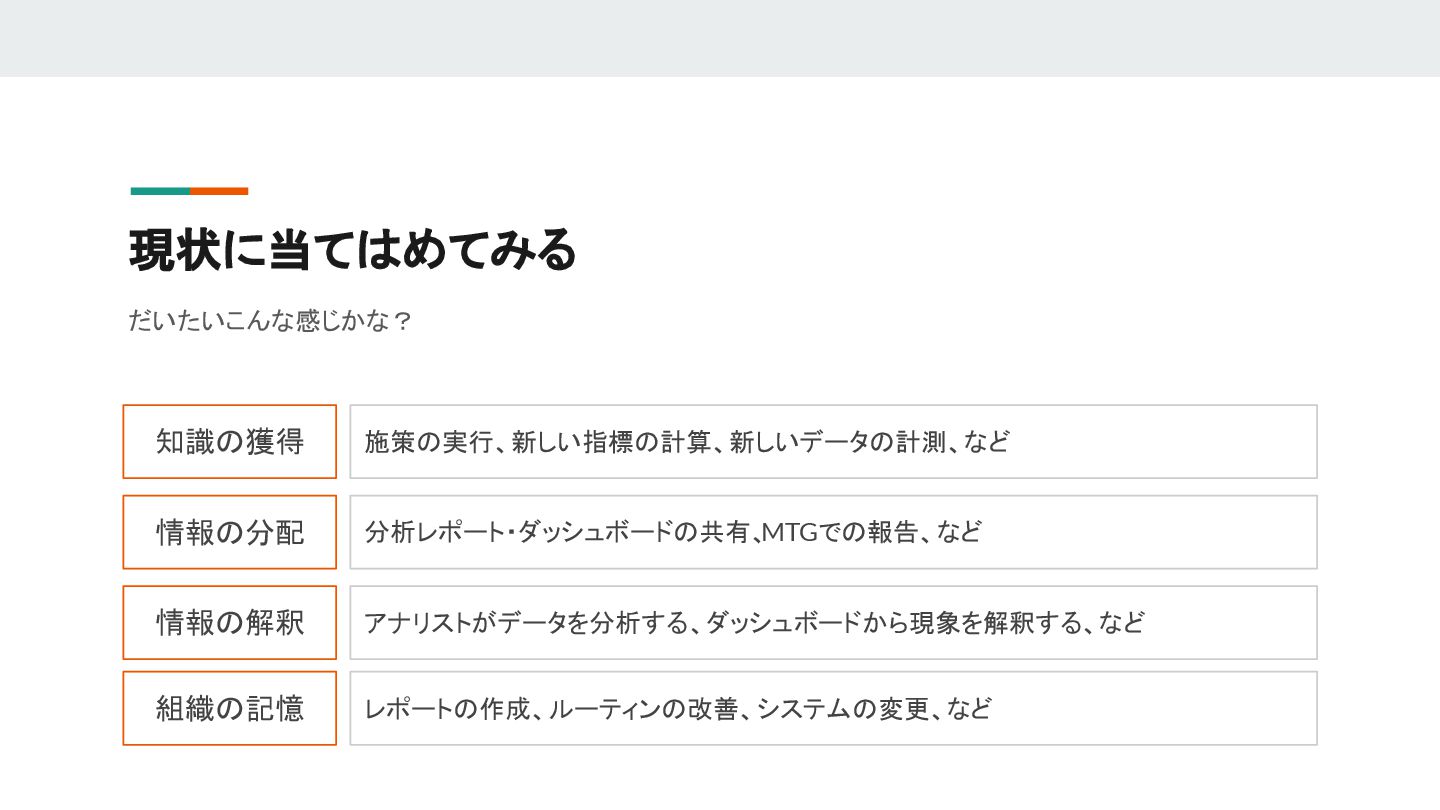The image size is (1440, 810).
Task: Click the gray header band at top
Action: pos(720,38)
